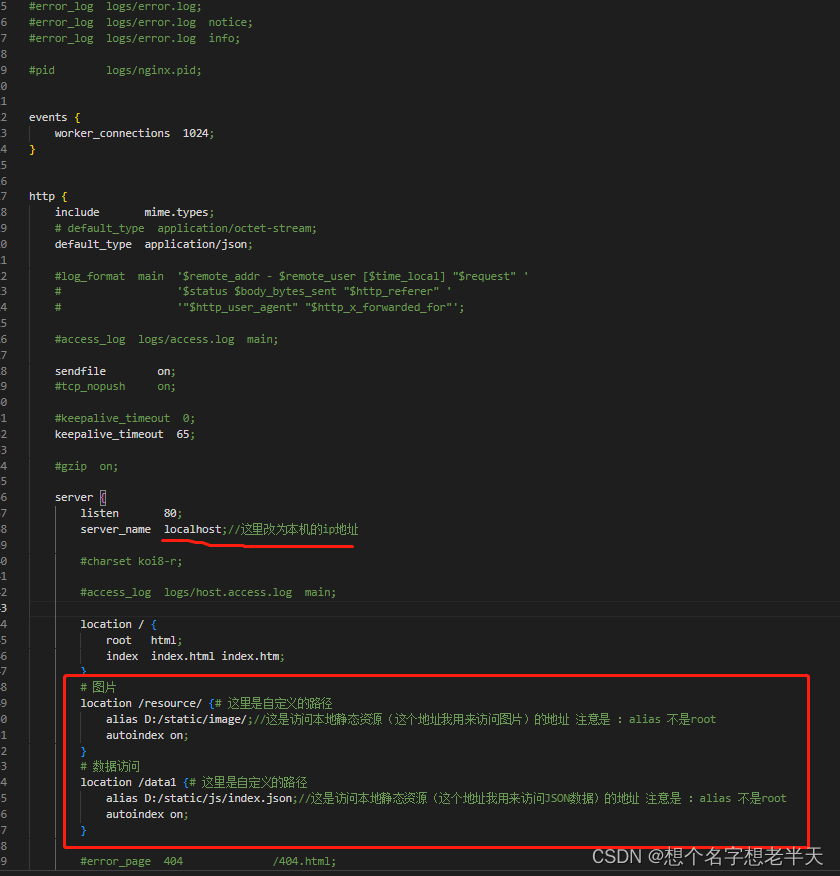Screen dimensions: 840x876
Task: Click 'localhost' in server_name line
Action: point(193,529)
